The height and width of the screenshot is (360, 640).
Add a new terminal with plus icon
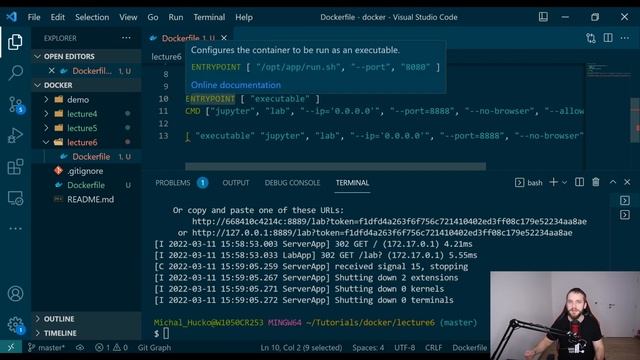click(553, 182)
